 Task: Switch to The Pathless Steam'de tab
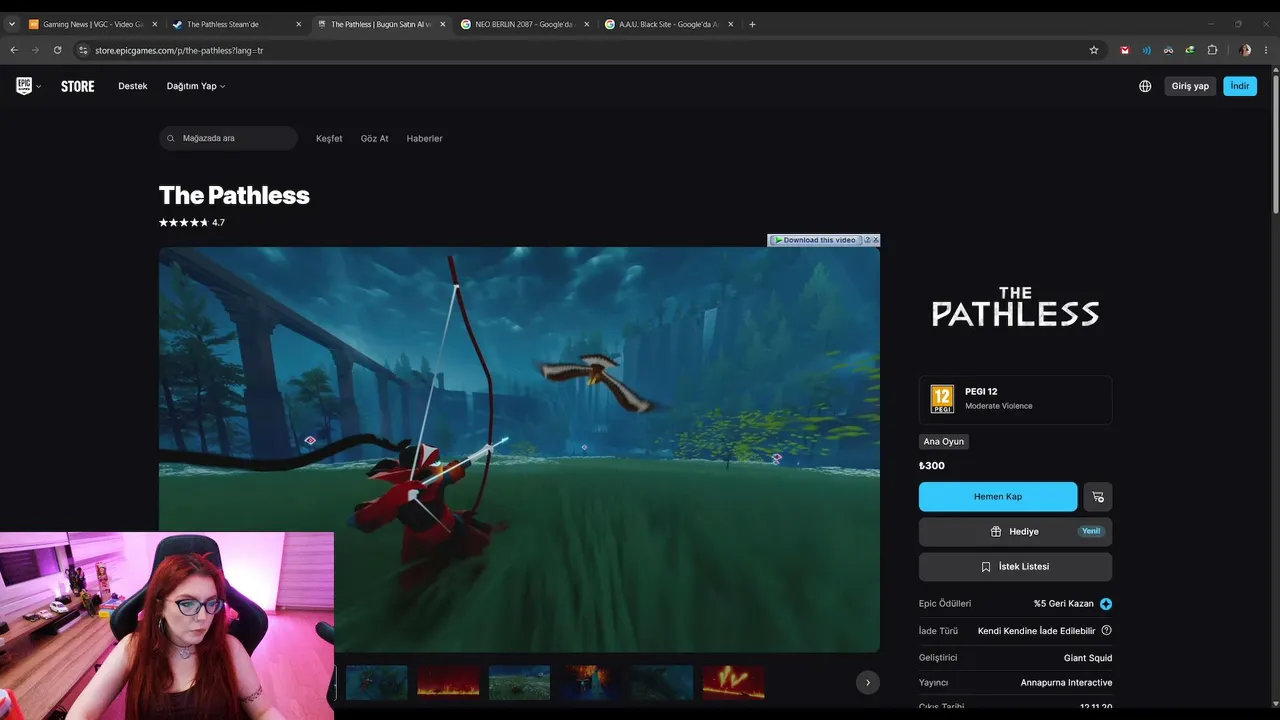coord(237,24)
